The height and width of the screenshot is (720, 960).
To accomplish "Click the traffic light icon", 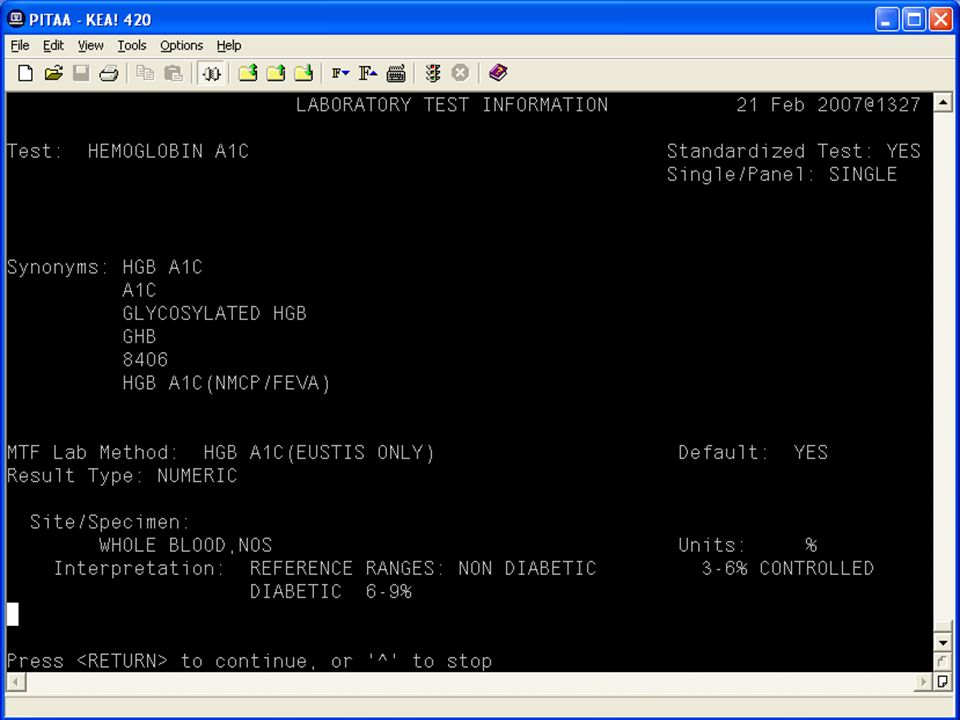I will [433, 73].
